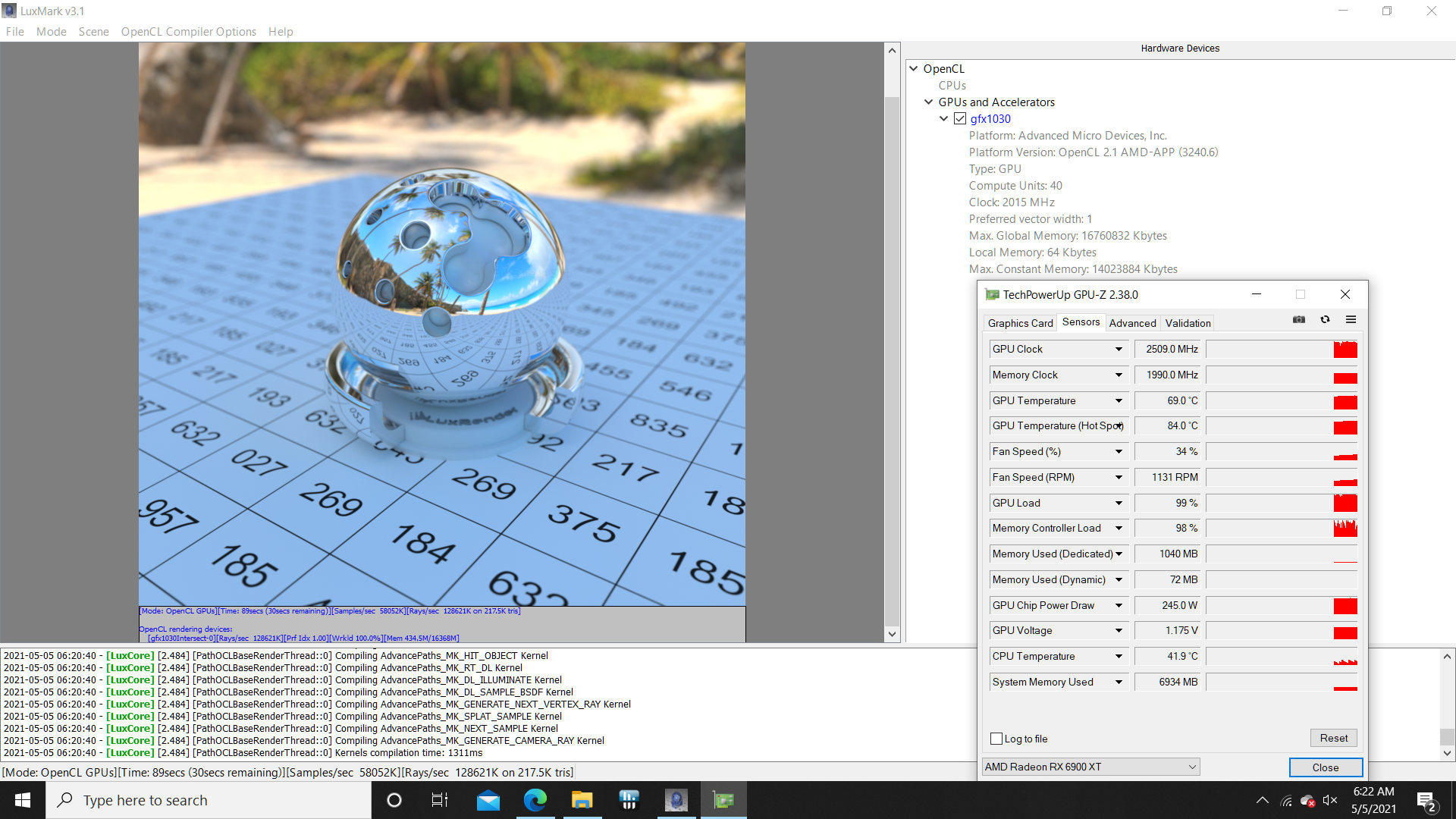Image resolution: width=1456 pixels, height=819 pixels.
Task: Switch to the Advanced tab in GPU-Z
Action: (1132, 323)
